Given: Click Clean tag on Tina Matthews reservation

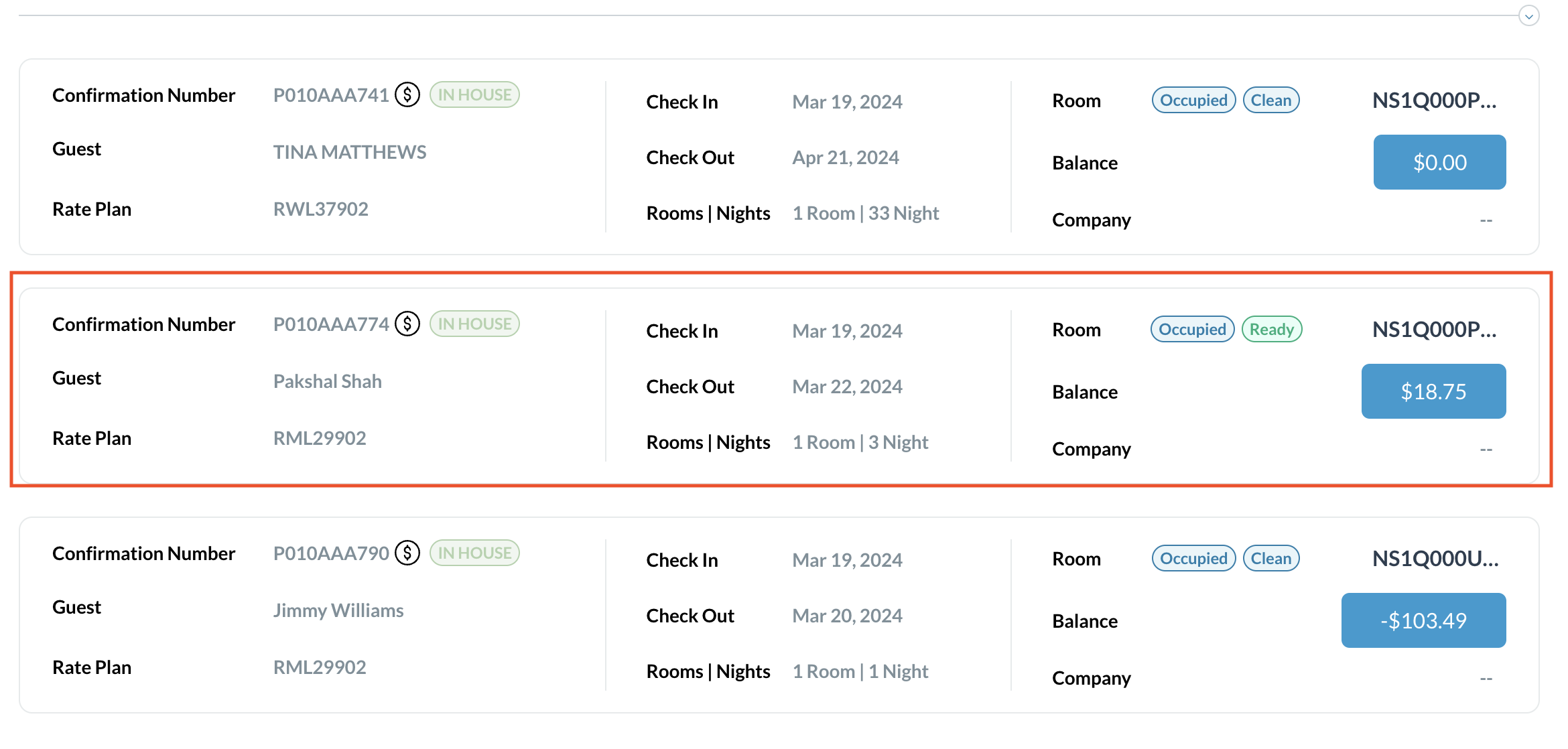Looking at the screenshot, I should pyautogui.click(x=1270, y=100).
